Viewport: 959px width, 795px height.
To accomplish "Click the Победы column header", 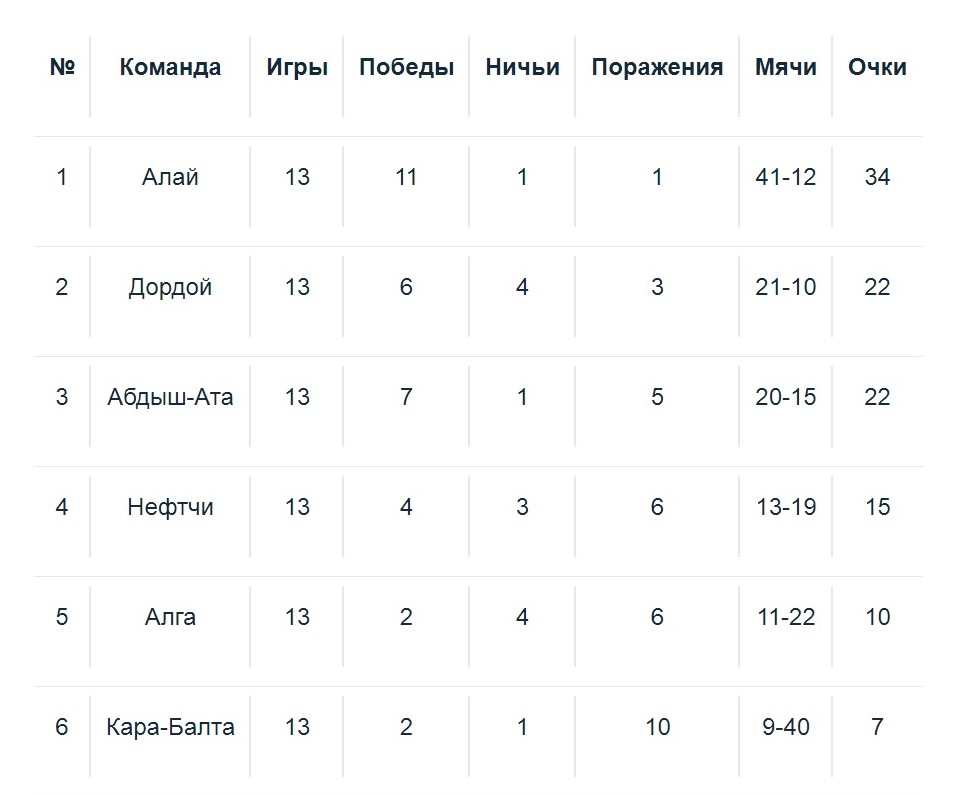I will (406, 68).
